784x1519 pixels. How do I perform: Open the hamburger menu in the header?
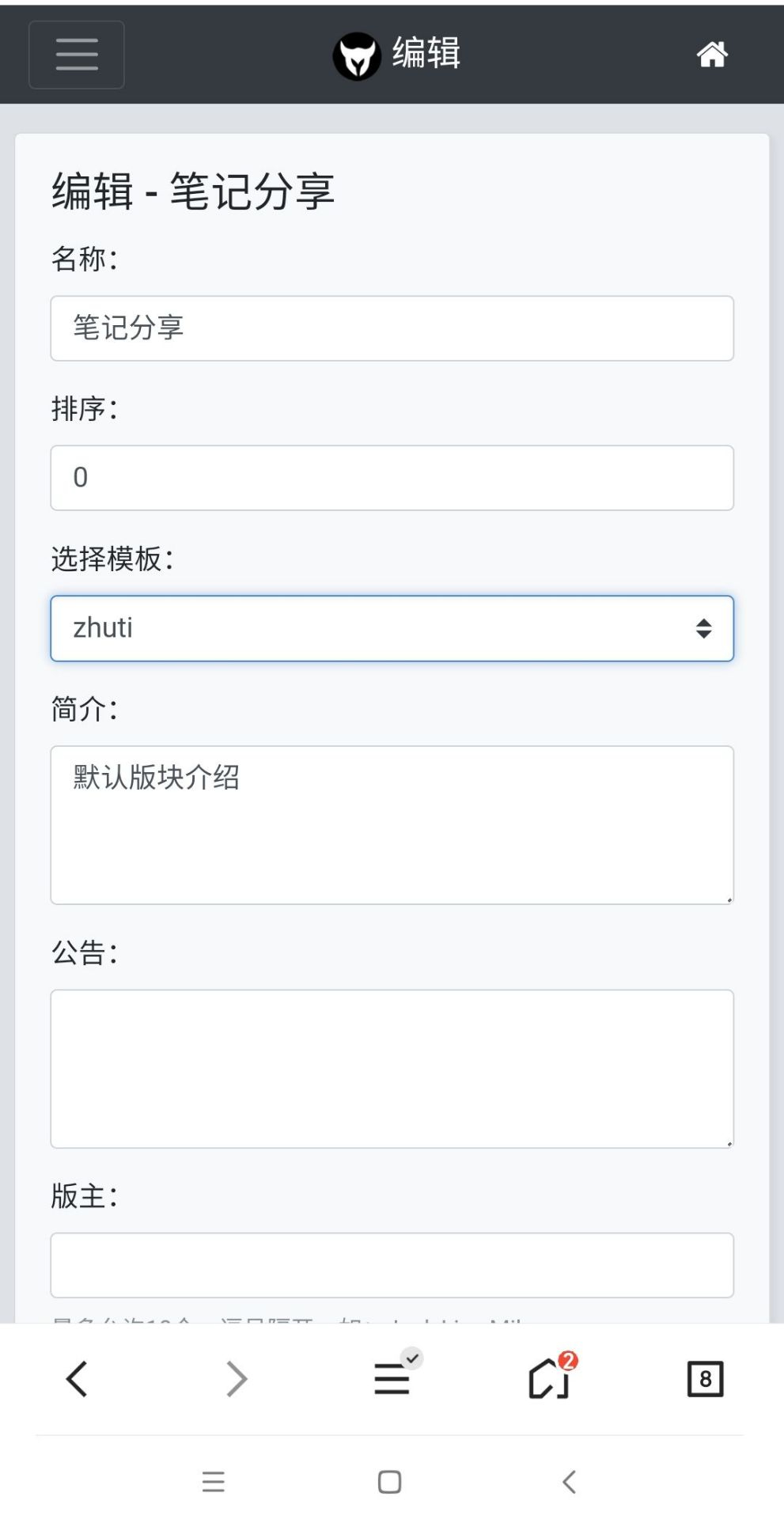click(76, 55)
